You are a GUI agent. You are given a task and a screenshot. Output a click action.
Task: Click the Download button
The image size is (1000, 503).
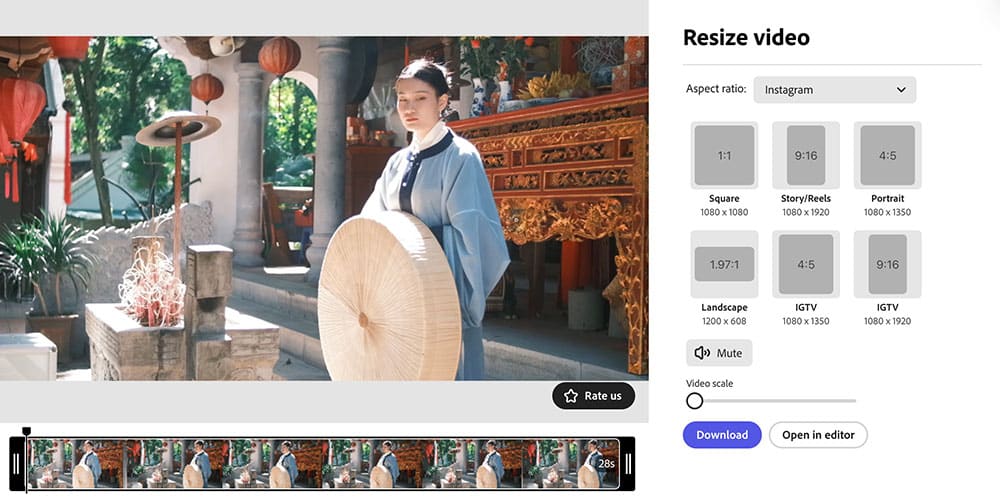pos(722,435)
